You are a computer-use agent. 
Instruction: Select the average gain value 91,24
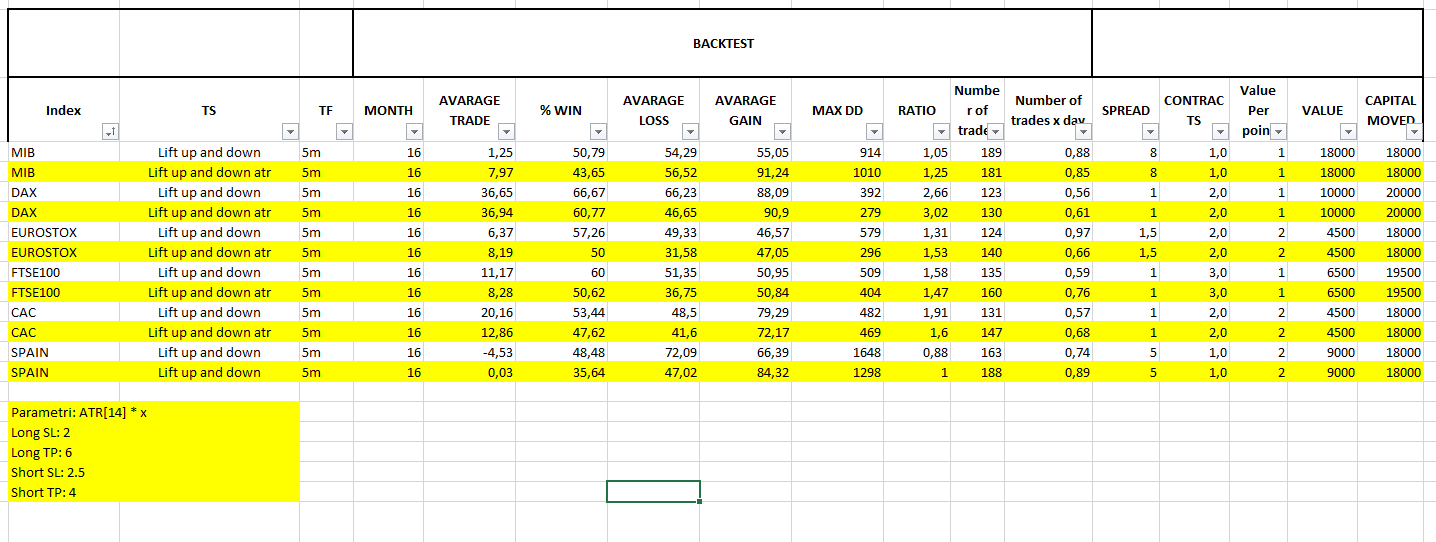tap(745, 172)
